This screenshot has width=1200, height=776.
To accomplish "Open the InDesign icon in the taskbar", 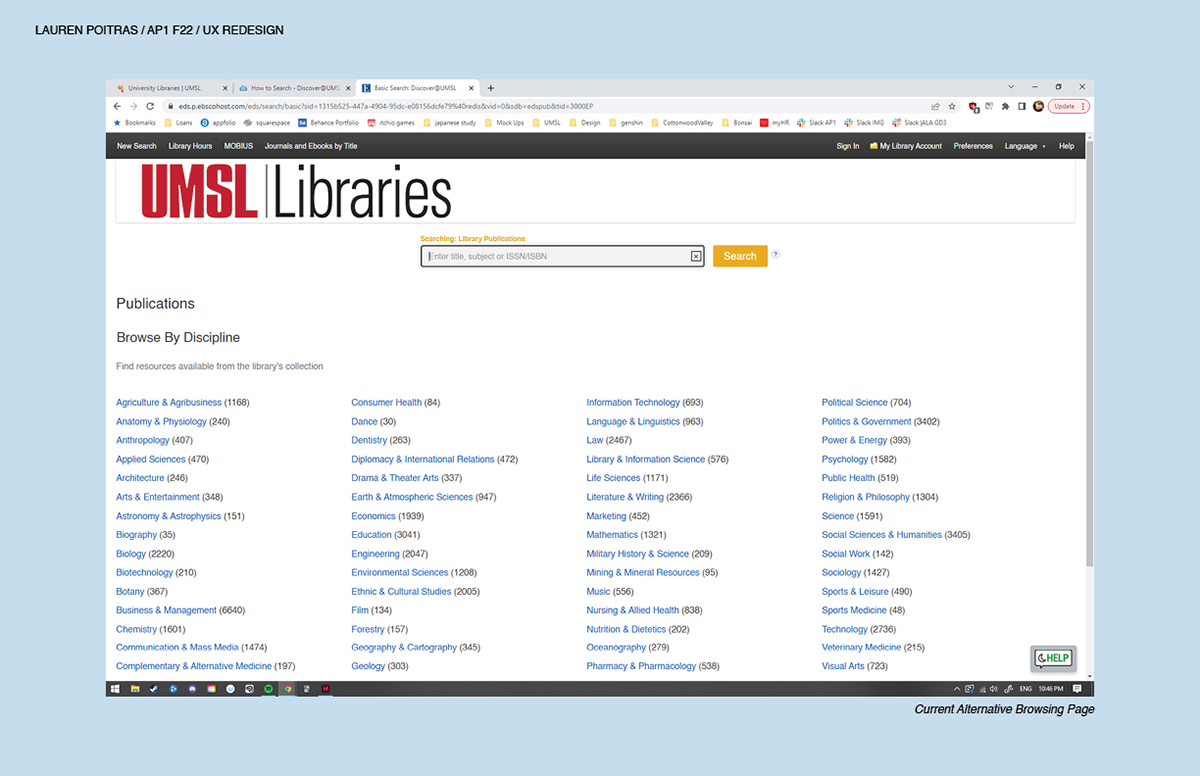I will [x=326, y=689].
